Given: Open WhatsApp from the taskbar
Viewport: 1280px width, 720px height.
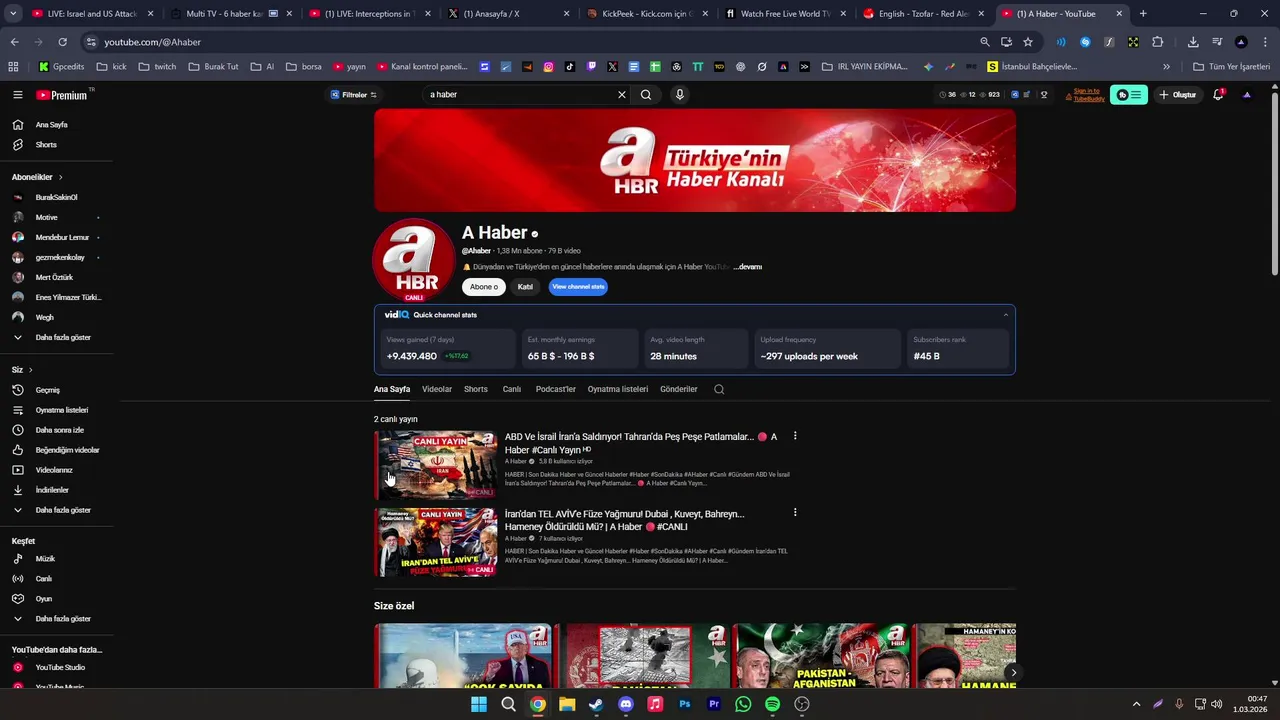Looking at the screenshot, I should (x=743, y=704).
